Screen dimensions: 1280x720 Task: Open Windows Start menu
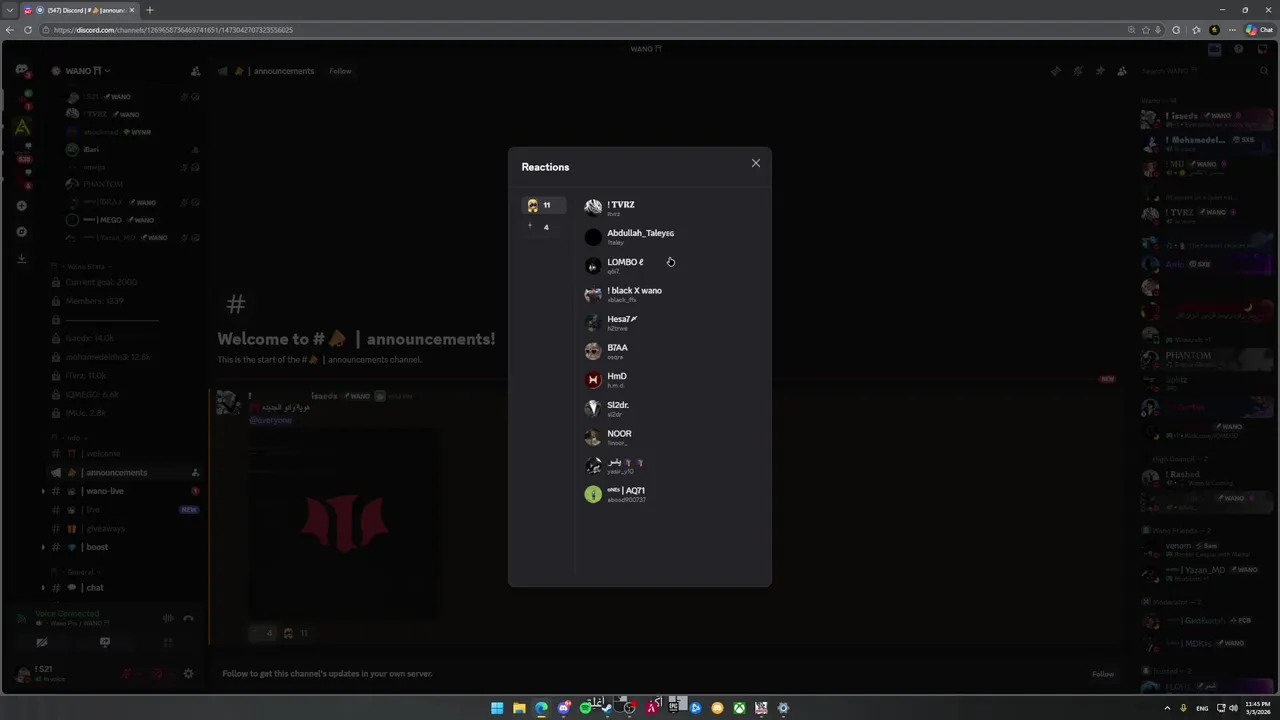click(497, 708)
